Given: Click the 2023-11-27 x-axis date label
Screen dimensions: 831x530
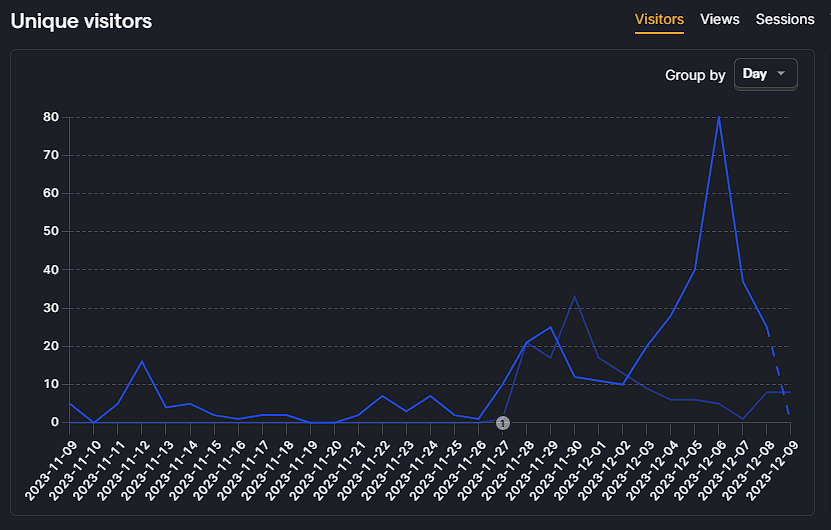Looking at the screenshot, I should point(484,470).
